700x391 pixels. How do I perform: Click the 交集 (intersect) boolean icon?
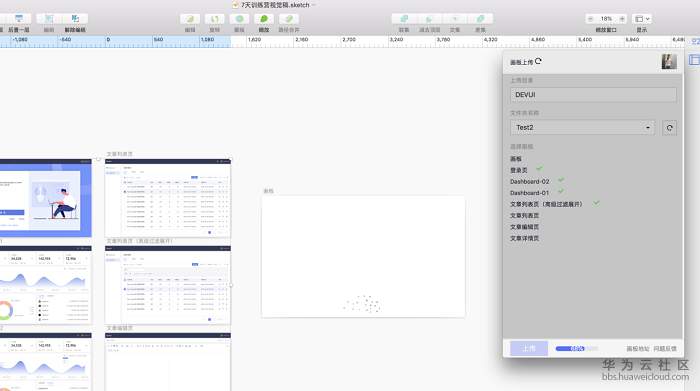(455, 19)
